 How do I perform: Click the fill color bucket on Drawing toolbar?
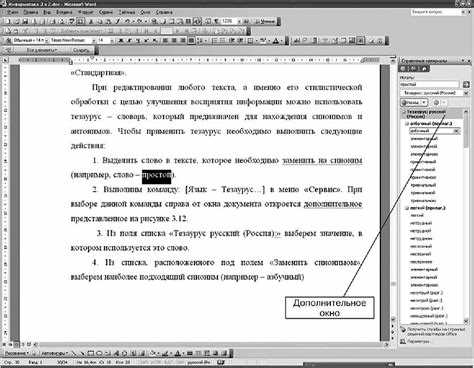pos(152,353)
